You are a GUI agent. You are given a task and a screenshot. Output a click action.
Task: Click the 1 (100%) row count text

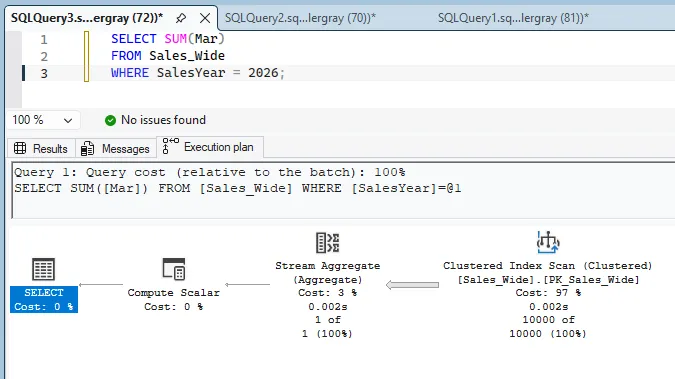tap(327, 334)
